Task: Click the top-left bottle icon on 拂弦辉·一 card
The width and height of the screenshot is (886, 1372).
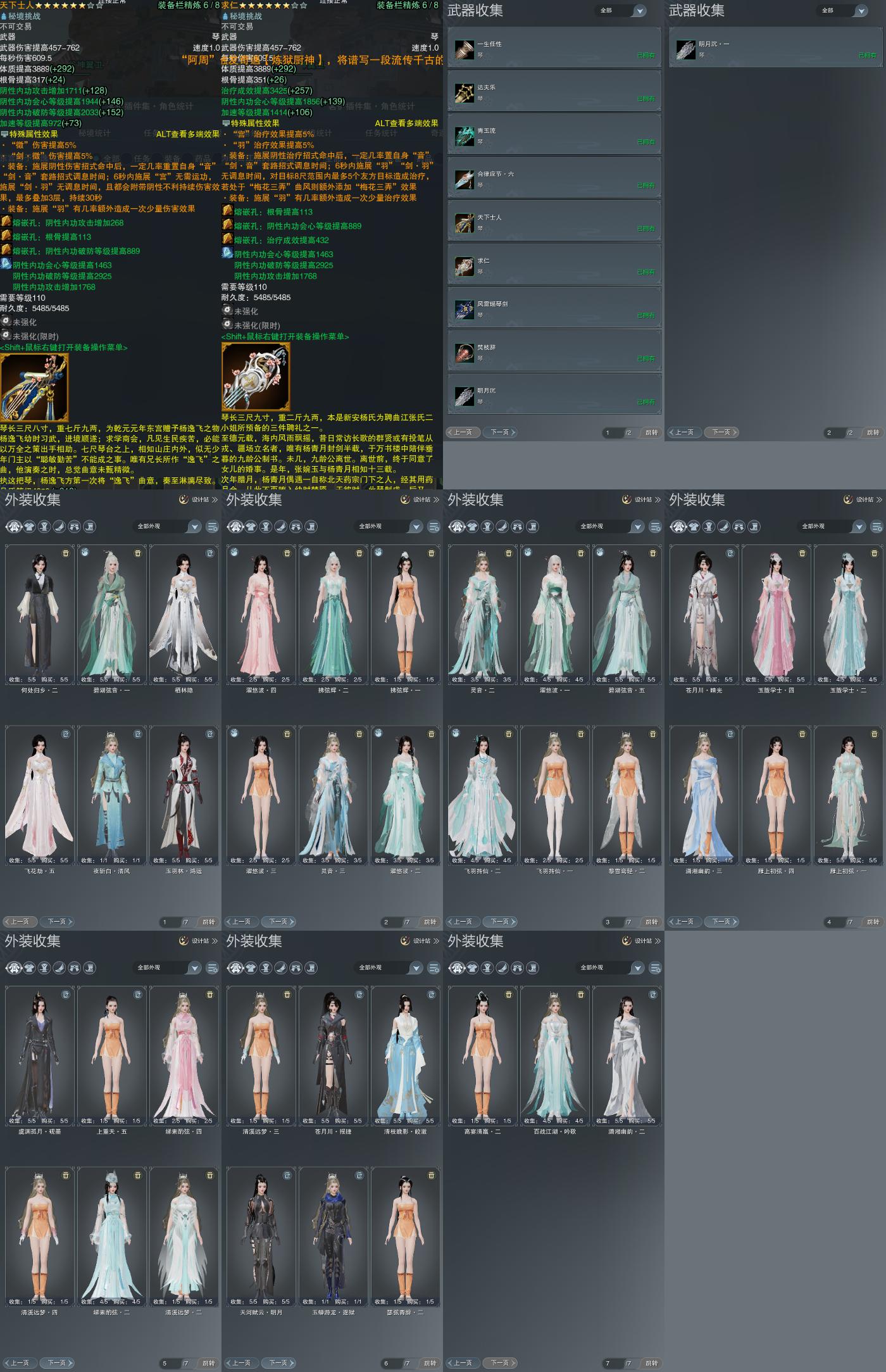Action: (378, 553)
